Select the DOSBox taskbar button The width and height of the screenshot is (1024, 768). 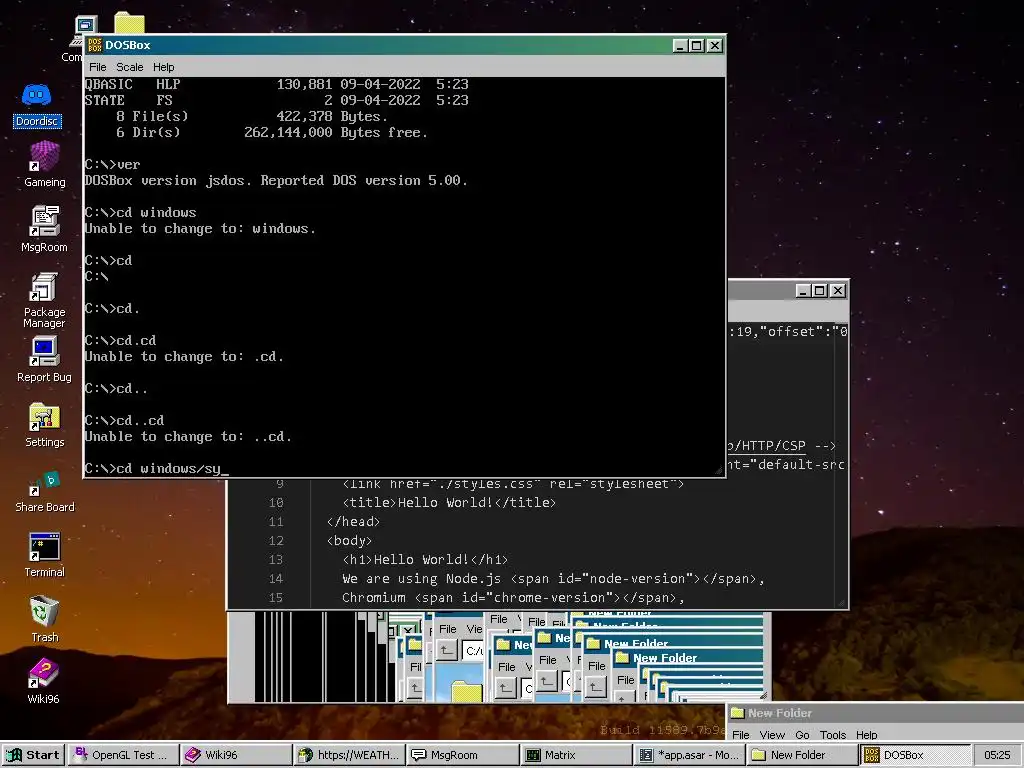(914, 755)
